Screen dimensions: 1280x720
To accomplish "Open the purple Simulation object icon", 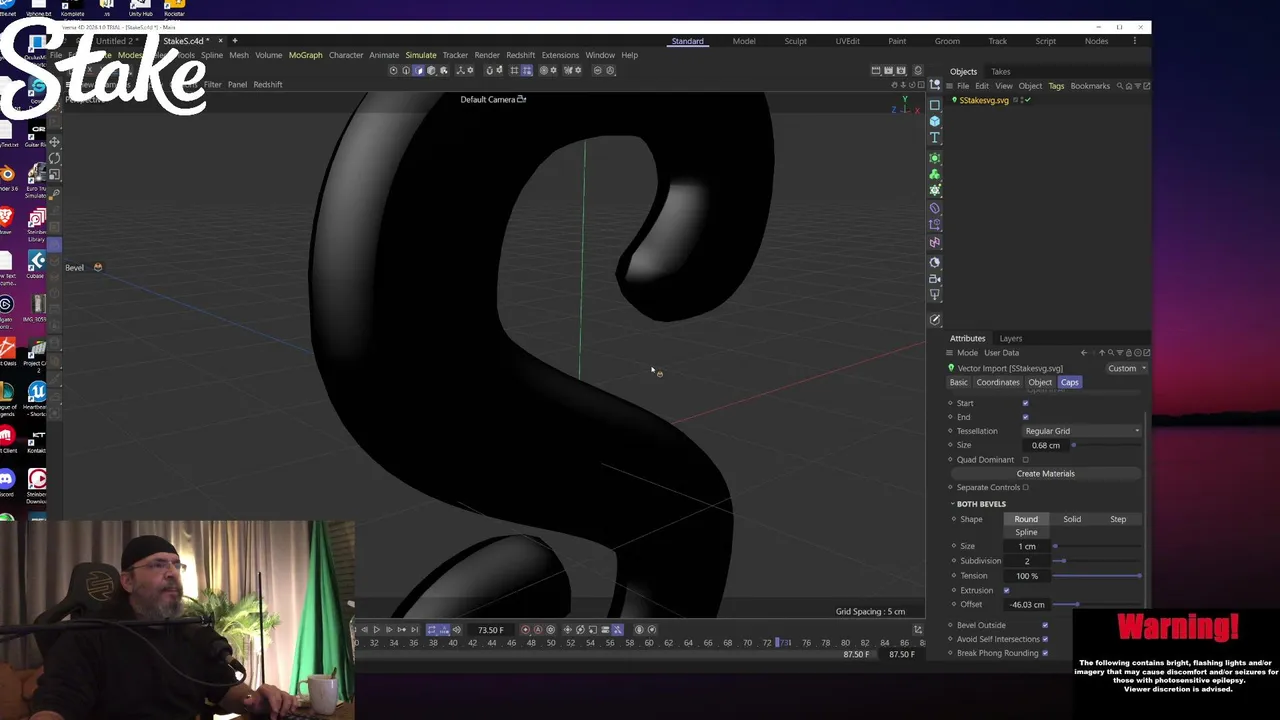I will pos(935,242).
